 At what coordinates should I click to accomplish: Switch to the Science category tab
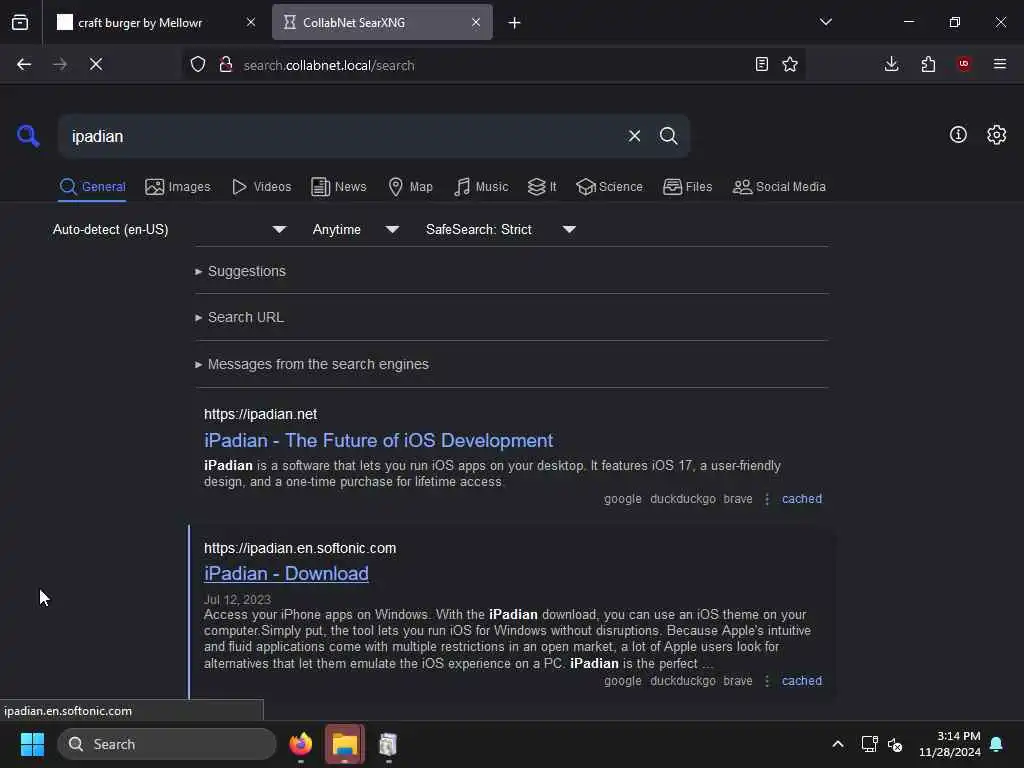(x=610, y=187)
